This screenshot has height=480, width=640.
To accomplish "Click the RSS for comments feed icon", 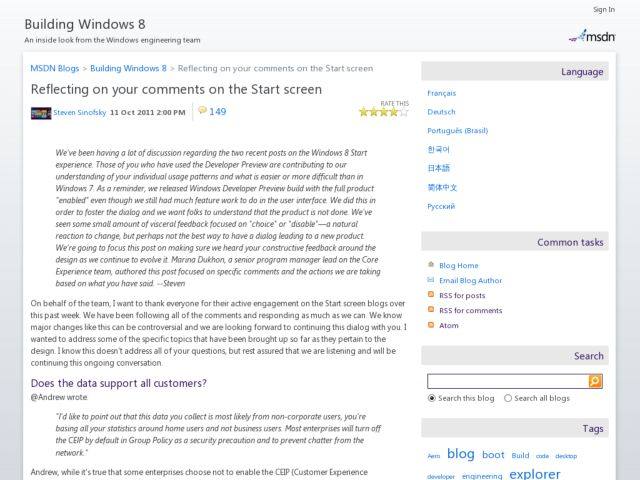I will [430, 311].
